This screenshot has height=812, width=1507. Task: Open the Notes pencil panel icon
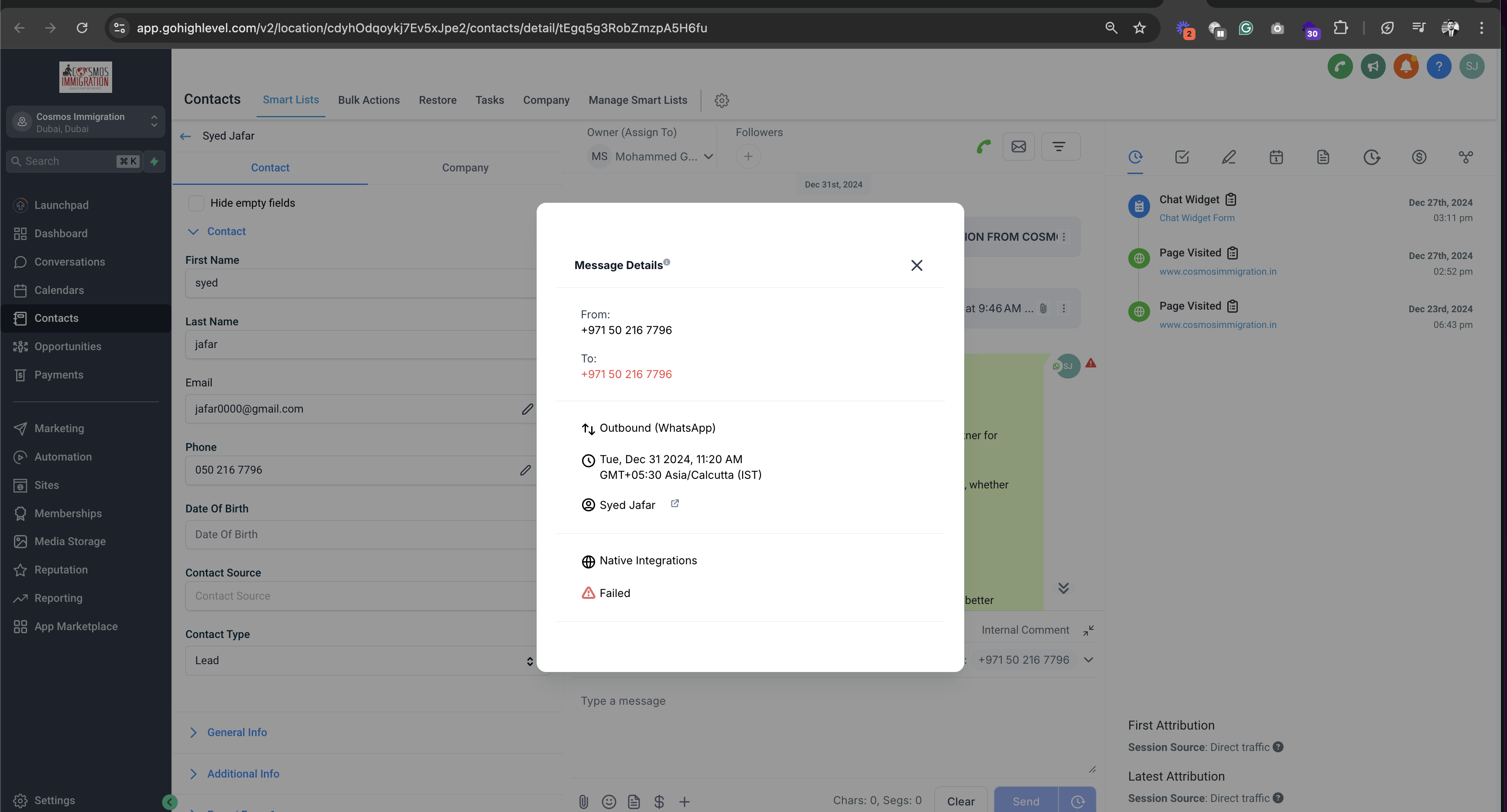click(1229, 157)
